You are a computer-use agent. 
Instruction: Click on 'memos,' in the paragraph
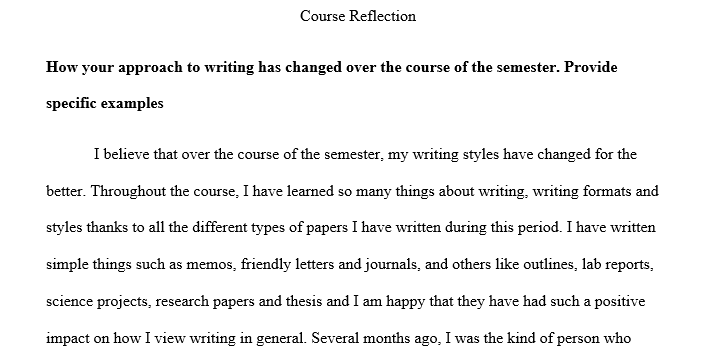coord(211,265)
